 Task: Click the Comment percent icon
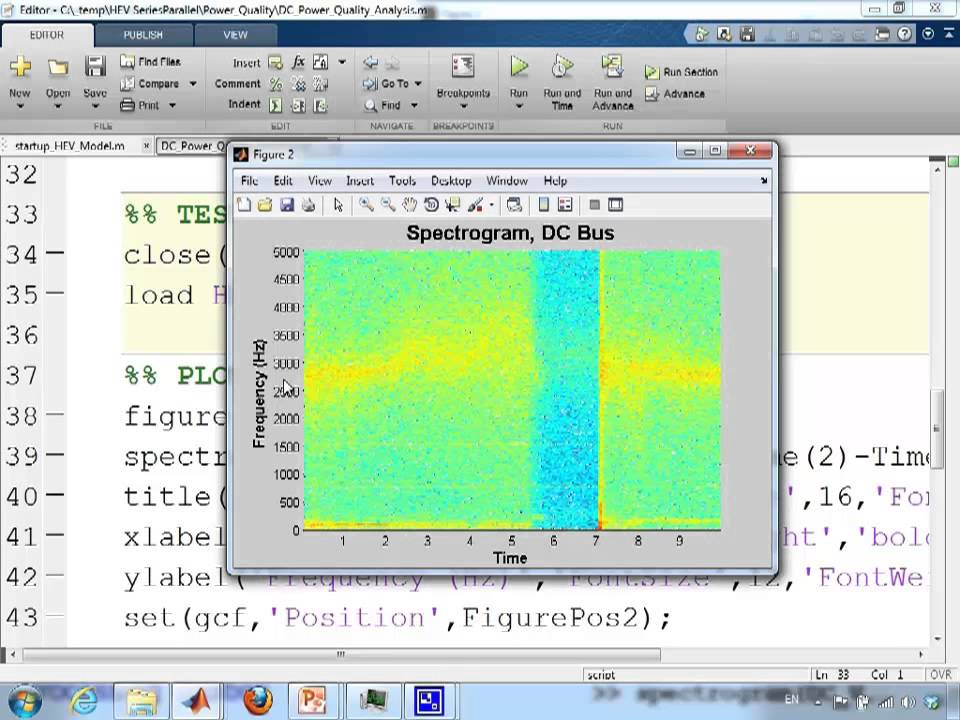pyautogui.click(x=276, y=84)
